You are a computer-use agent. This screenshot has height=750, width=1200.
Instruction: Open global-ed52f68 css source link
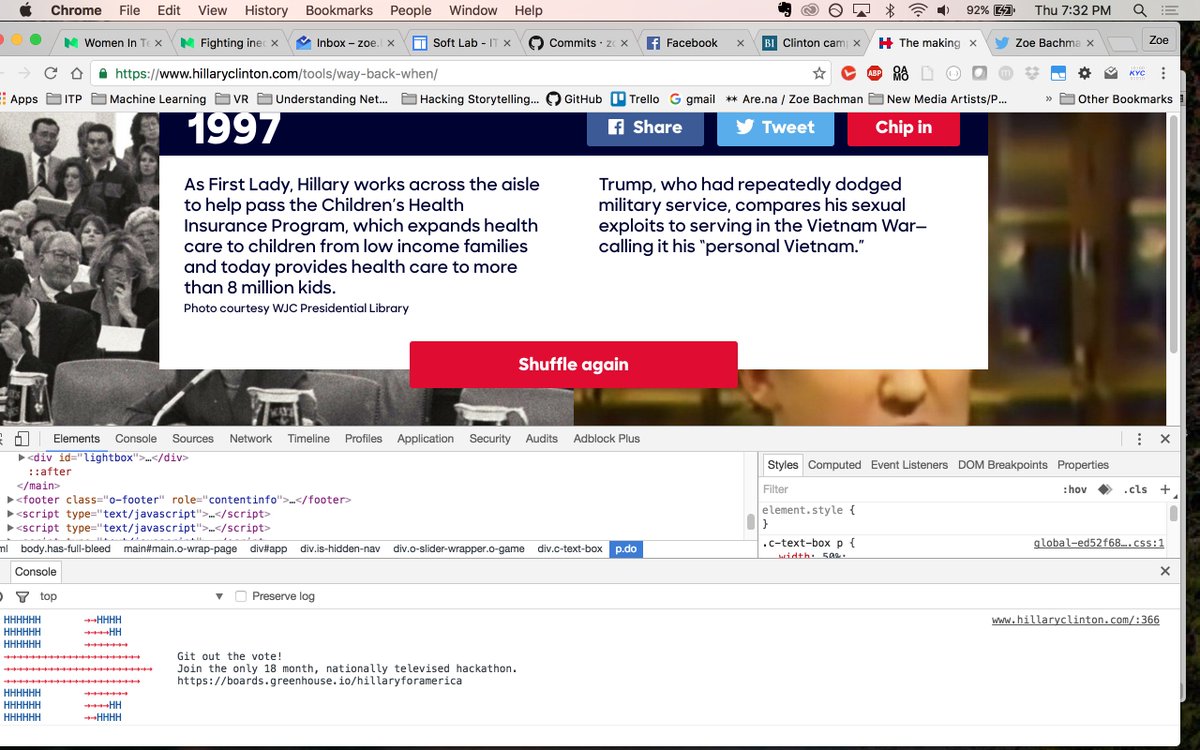pyautogui.click(x=1099, y=543)
